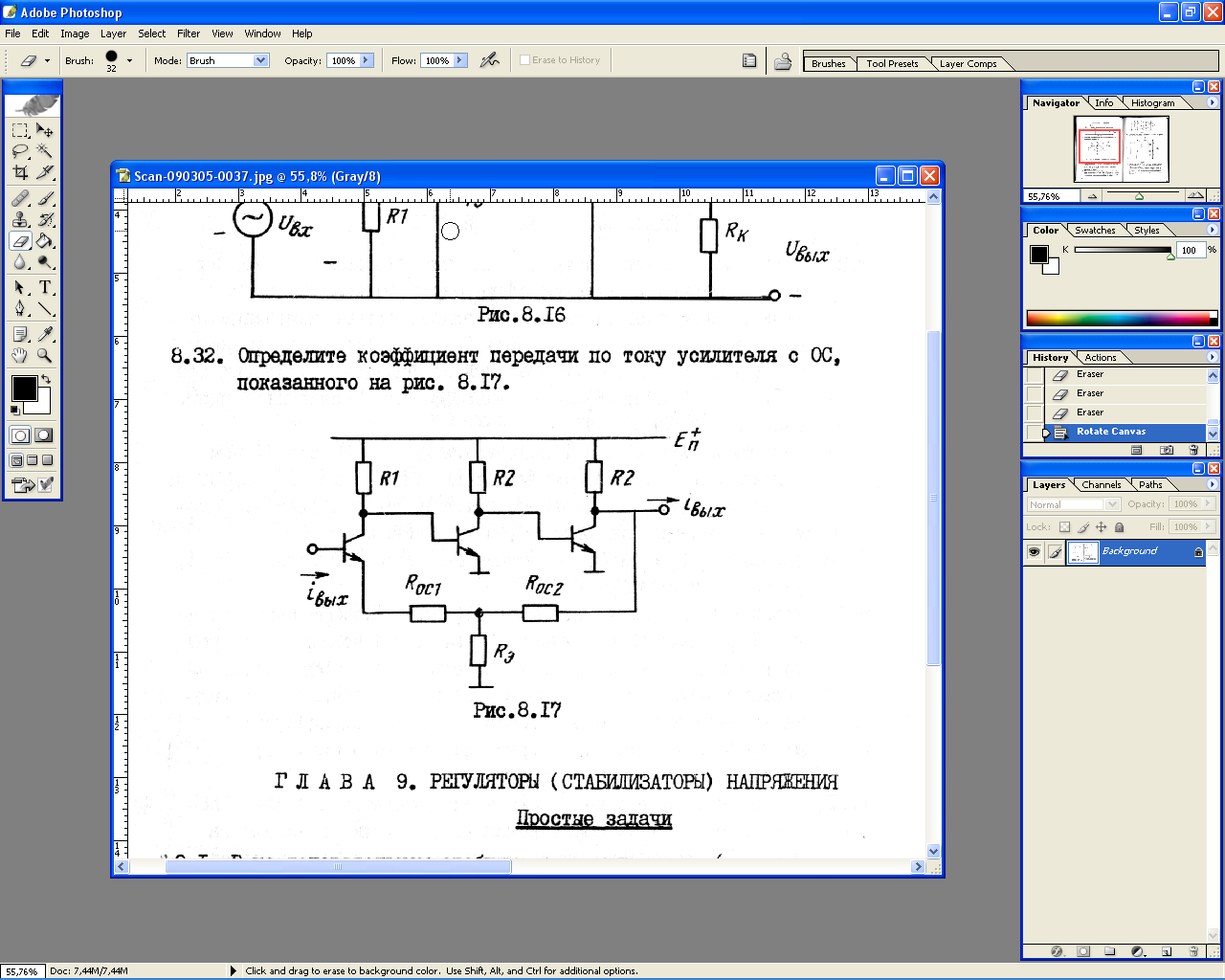Screen dimensions: 1225x980
Task: Select the Slice tool
Action: click(45, 172)
